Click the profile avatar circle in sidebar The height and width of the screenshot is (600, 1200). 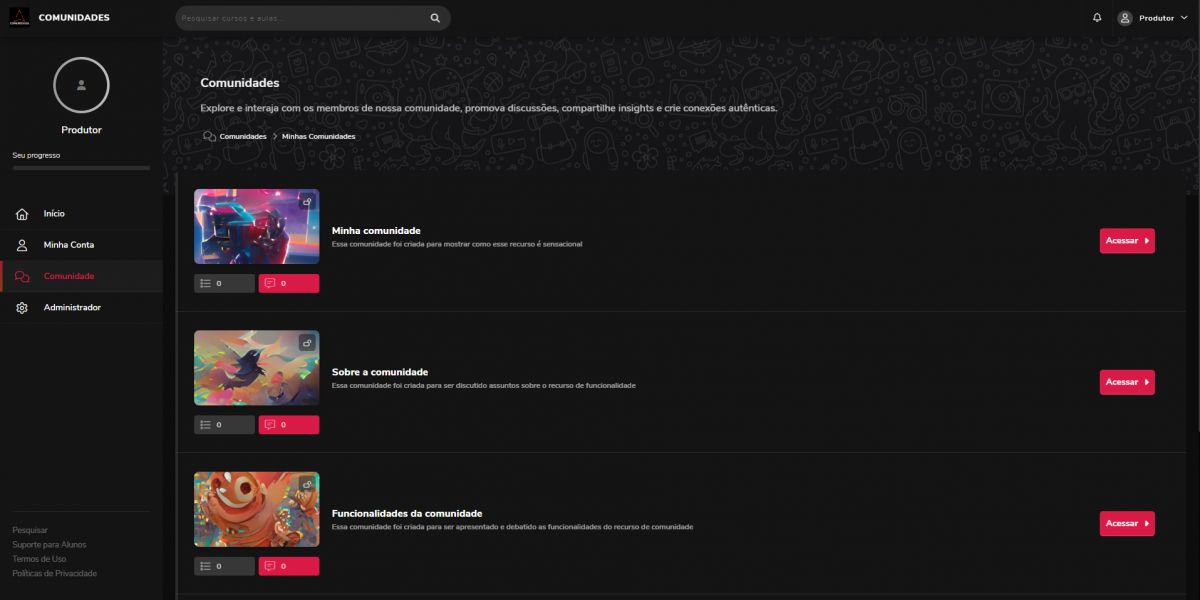[x=81, y=85]
